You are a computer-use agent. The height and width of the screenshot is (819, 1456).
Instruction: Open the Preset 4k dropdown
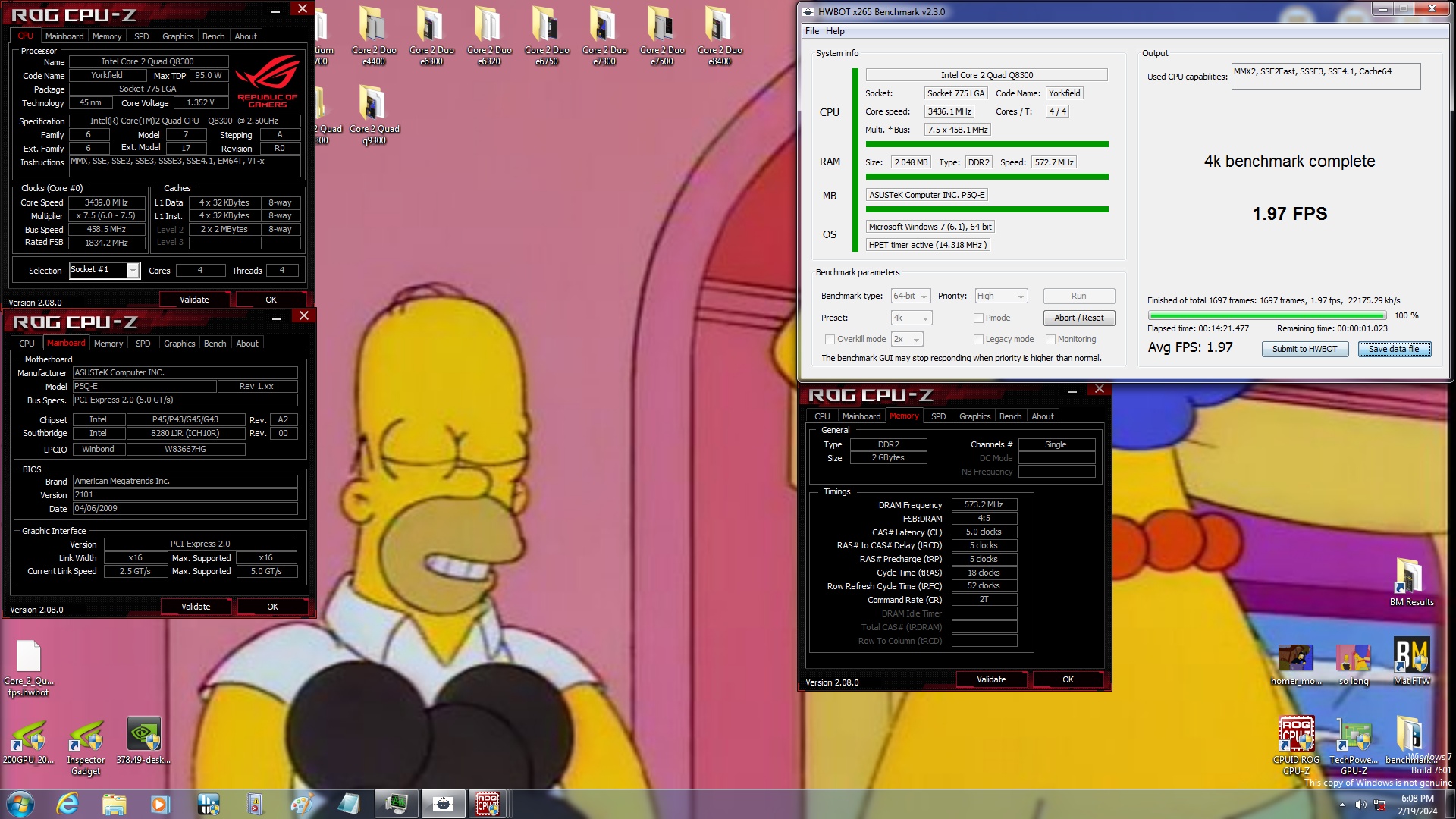click(x=911, y=318)
